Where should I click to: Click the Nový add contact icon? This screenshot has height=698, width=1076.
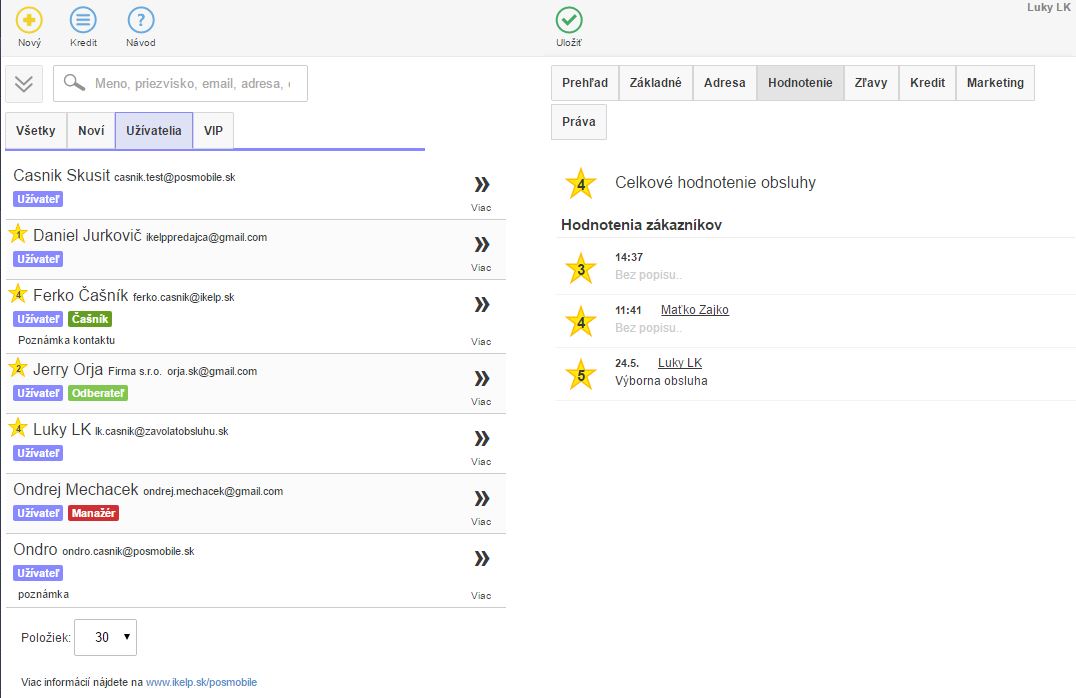[x=30, y=20]
